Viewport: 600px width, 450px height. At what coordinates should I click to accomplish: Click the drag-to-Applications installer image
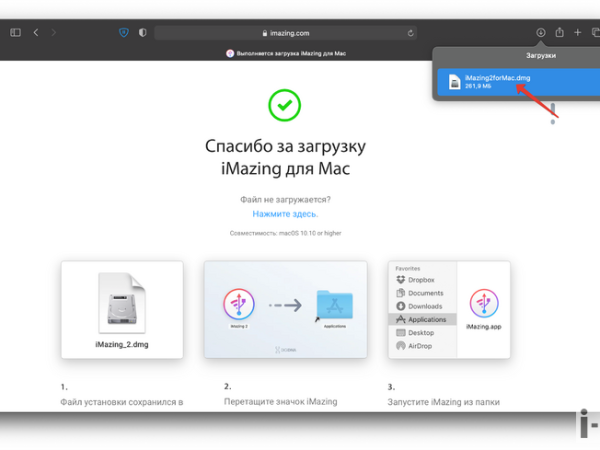tap(286, 309)
